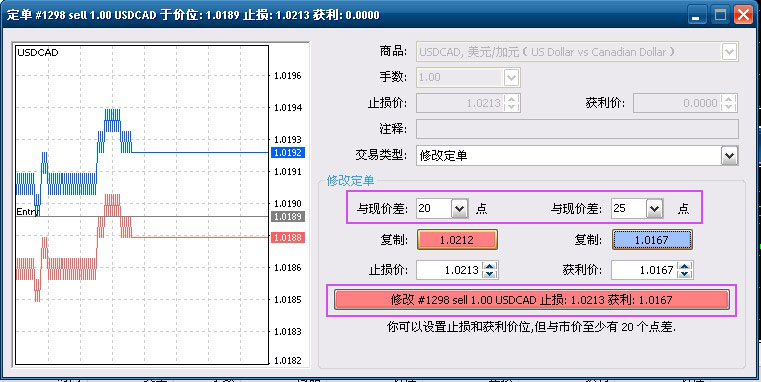Click the red 1.0212 copy button
761x382 pixels.
tap(457, 240)
